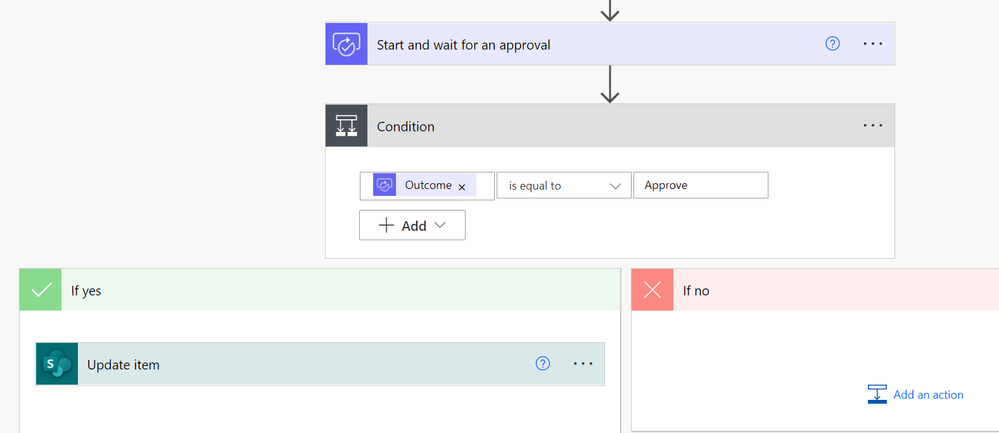Remove the Outcome token from condition
999x433 pixels.
pos(462,187)
